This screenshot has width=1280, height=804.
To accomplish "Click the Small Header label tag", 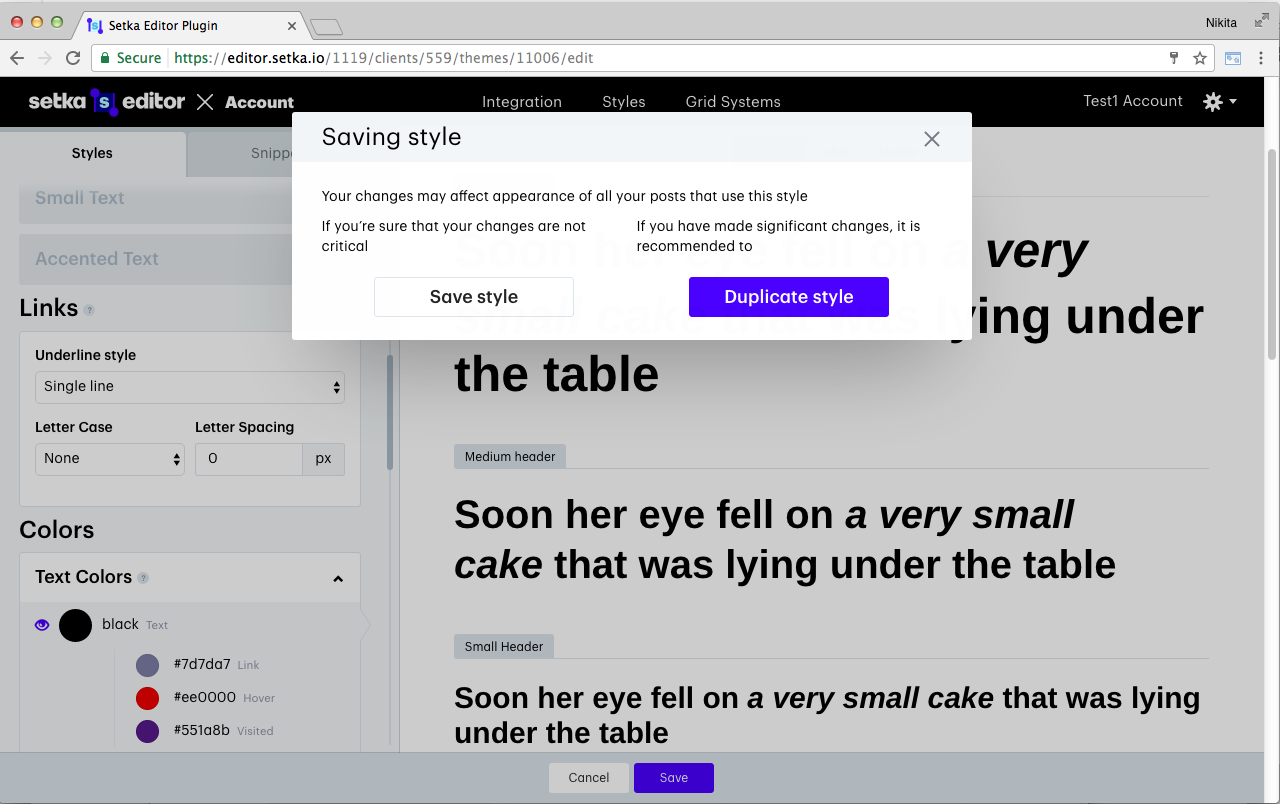I will (504, 647).
